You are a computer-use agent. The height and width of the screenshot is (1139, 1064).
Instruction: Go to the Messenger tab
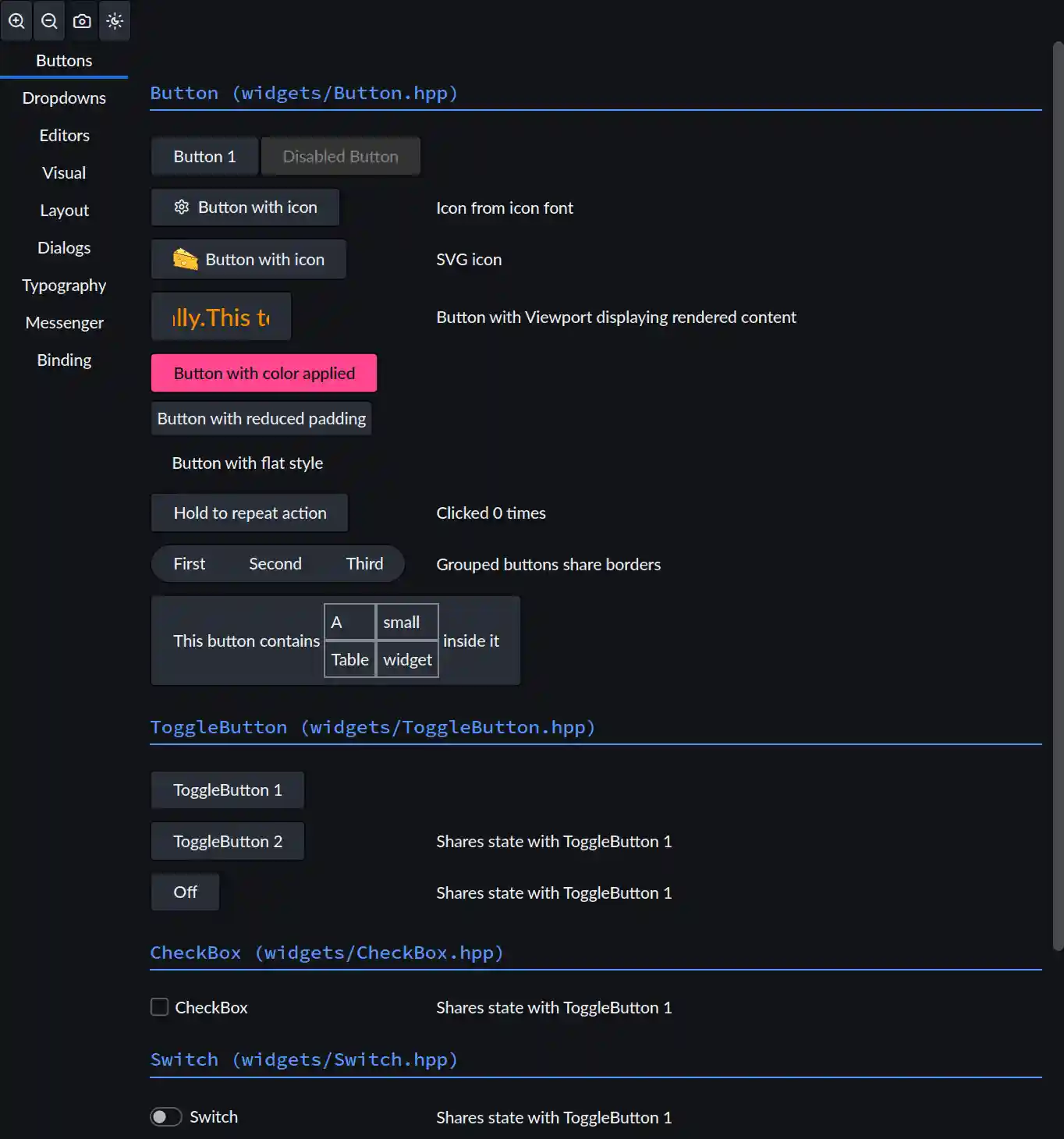(x=64, y=323)
